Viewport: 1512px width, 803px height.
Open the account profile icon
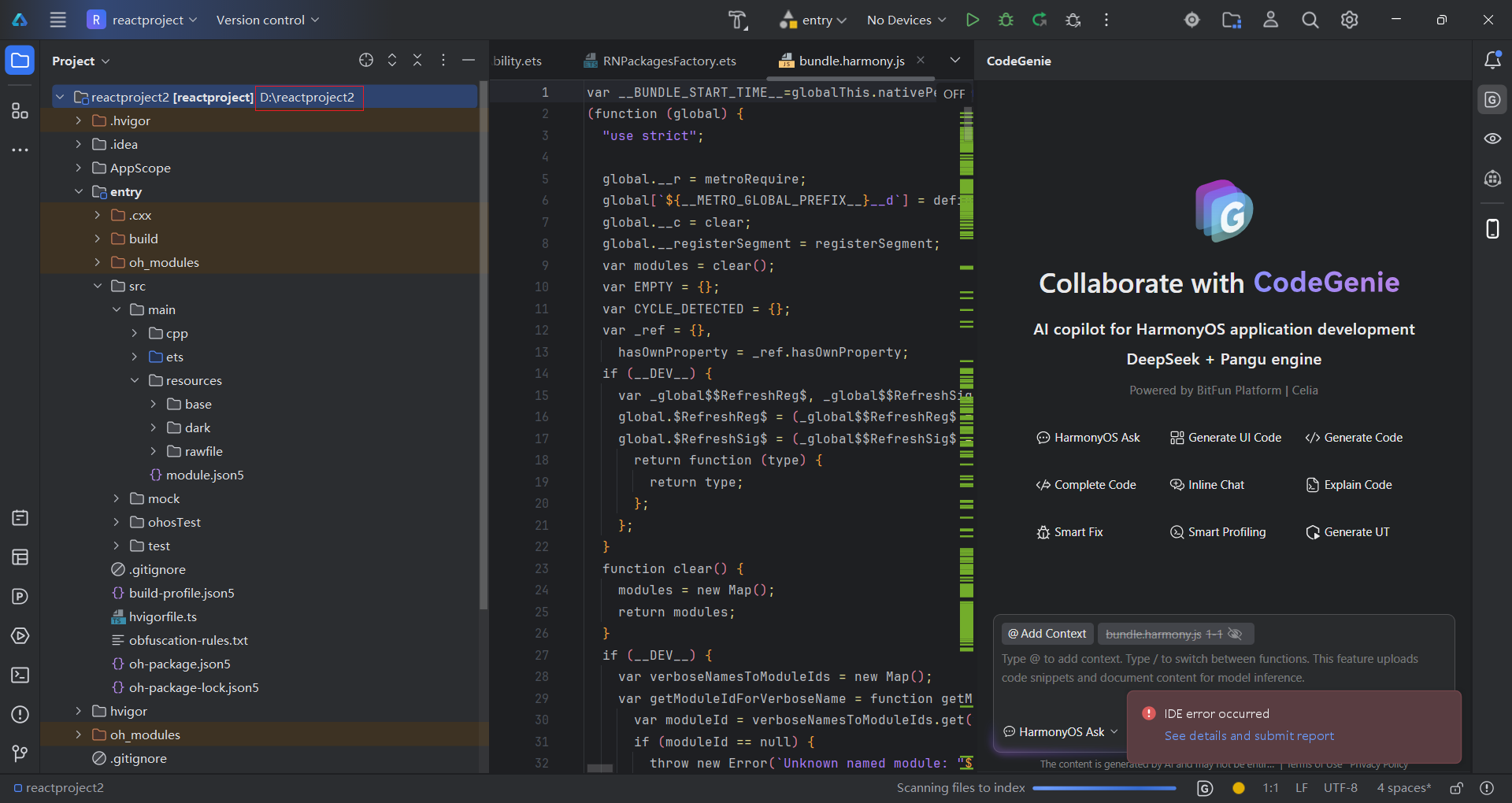[1270, 20]
